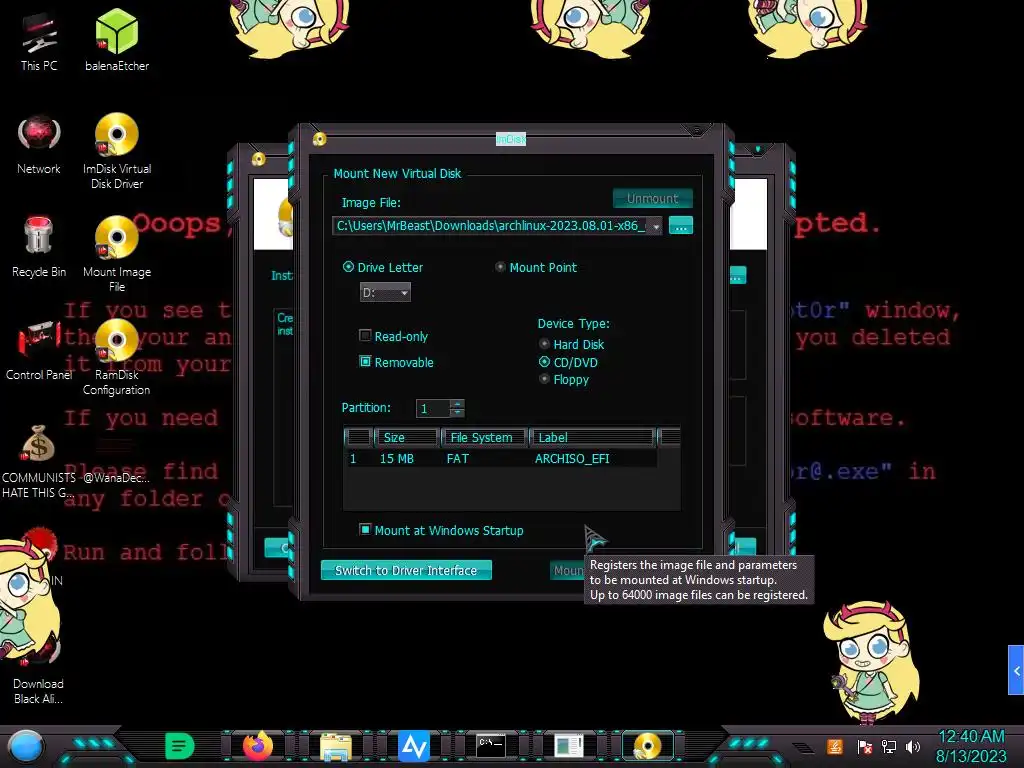Viewport: 1024px width, 768px height.
Task: Select partition 1 ARCHISO_EFI row
Action: point(500,458)
